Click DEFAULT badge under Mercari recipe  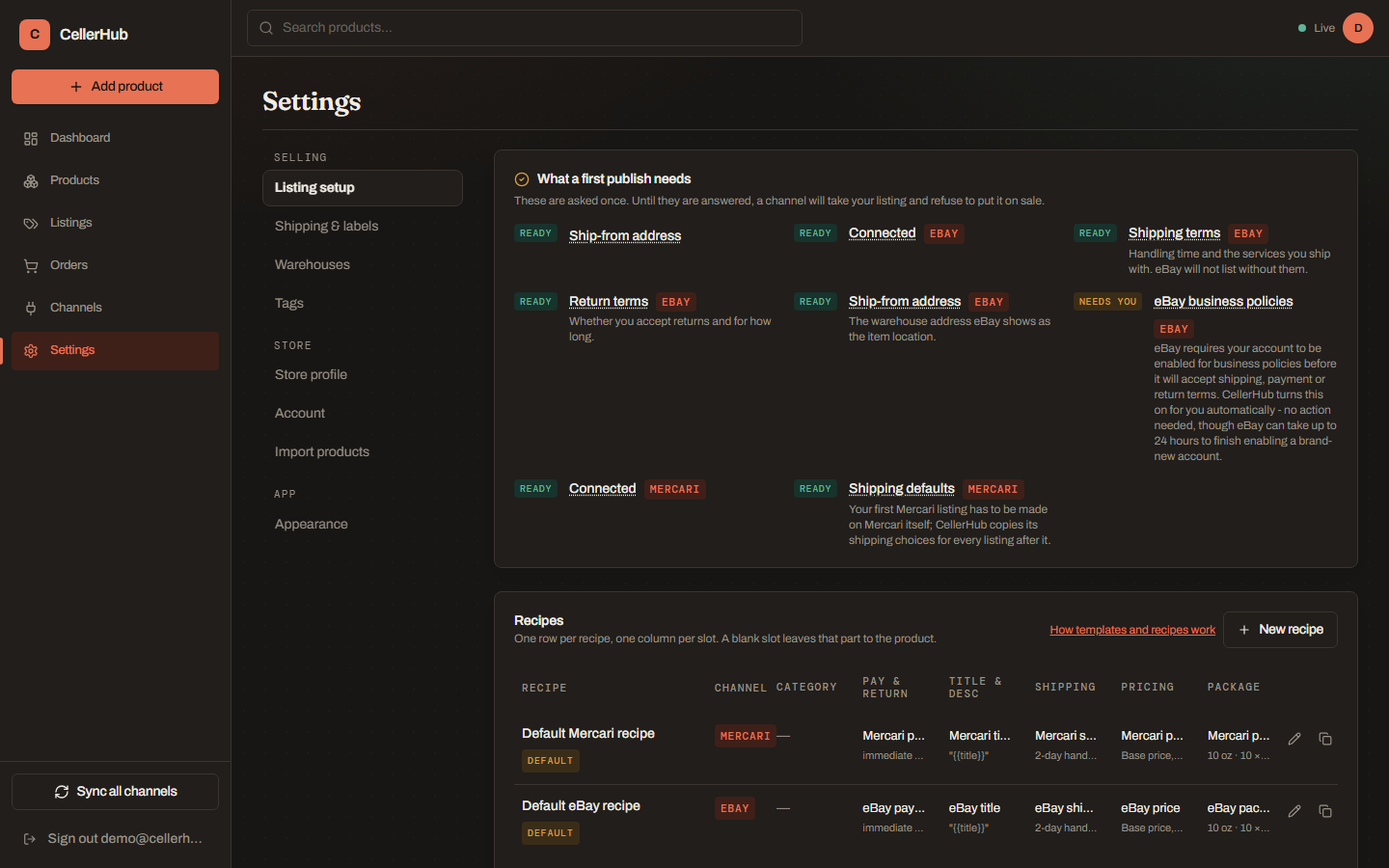[x=551, y=761]
